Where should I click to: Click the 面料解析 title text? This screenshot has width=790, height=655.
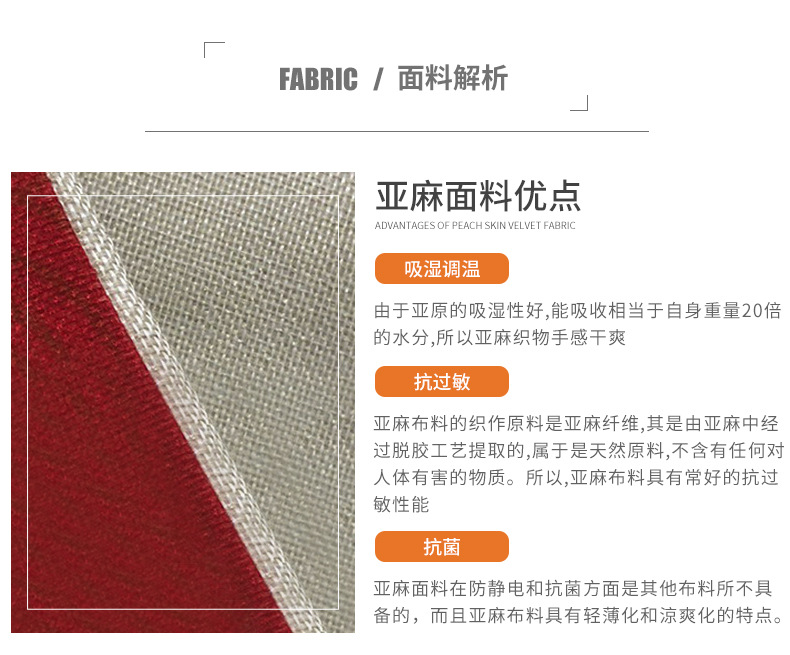452,79
